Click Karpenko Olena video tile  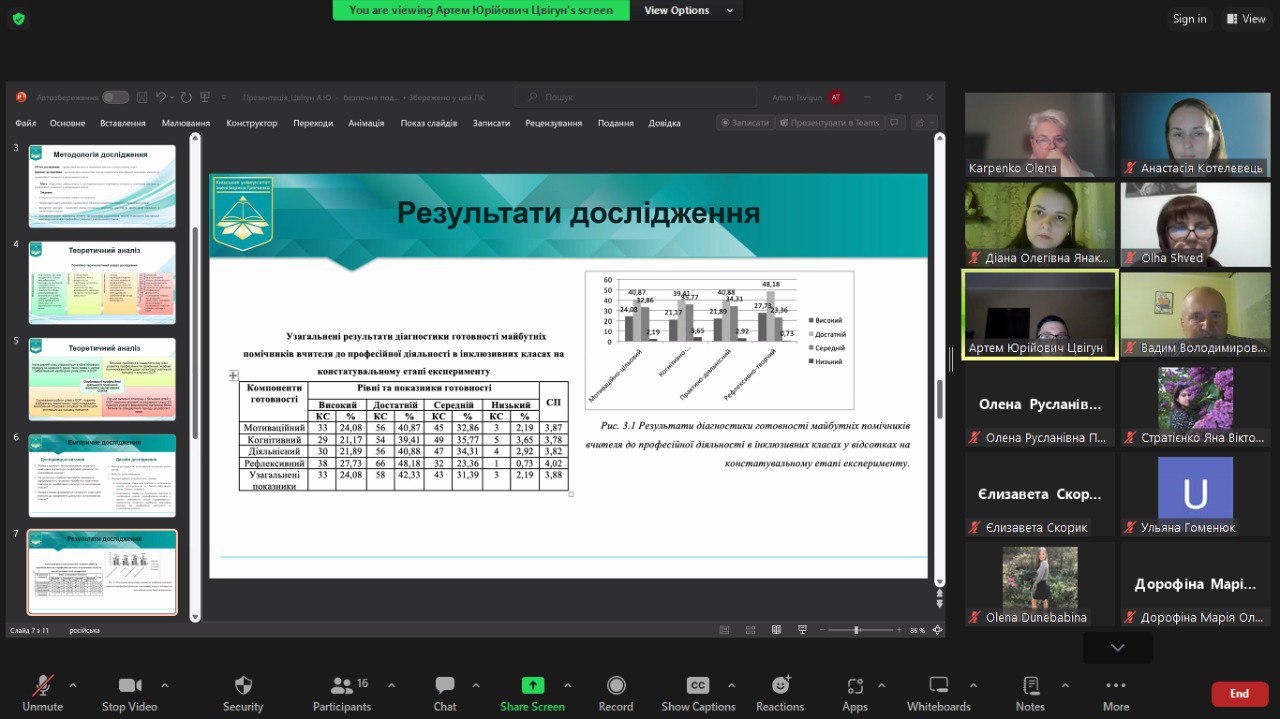click(x=1040, y=135)
